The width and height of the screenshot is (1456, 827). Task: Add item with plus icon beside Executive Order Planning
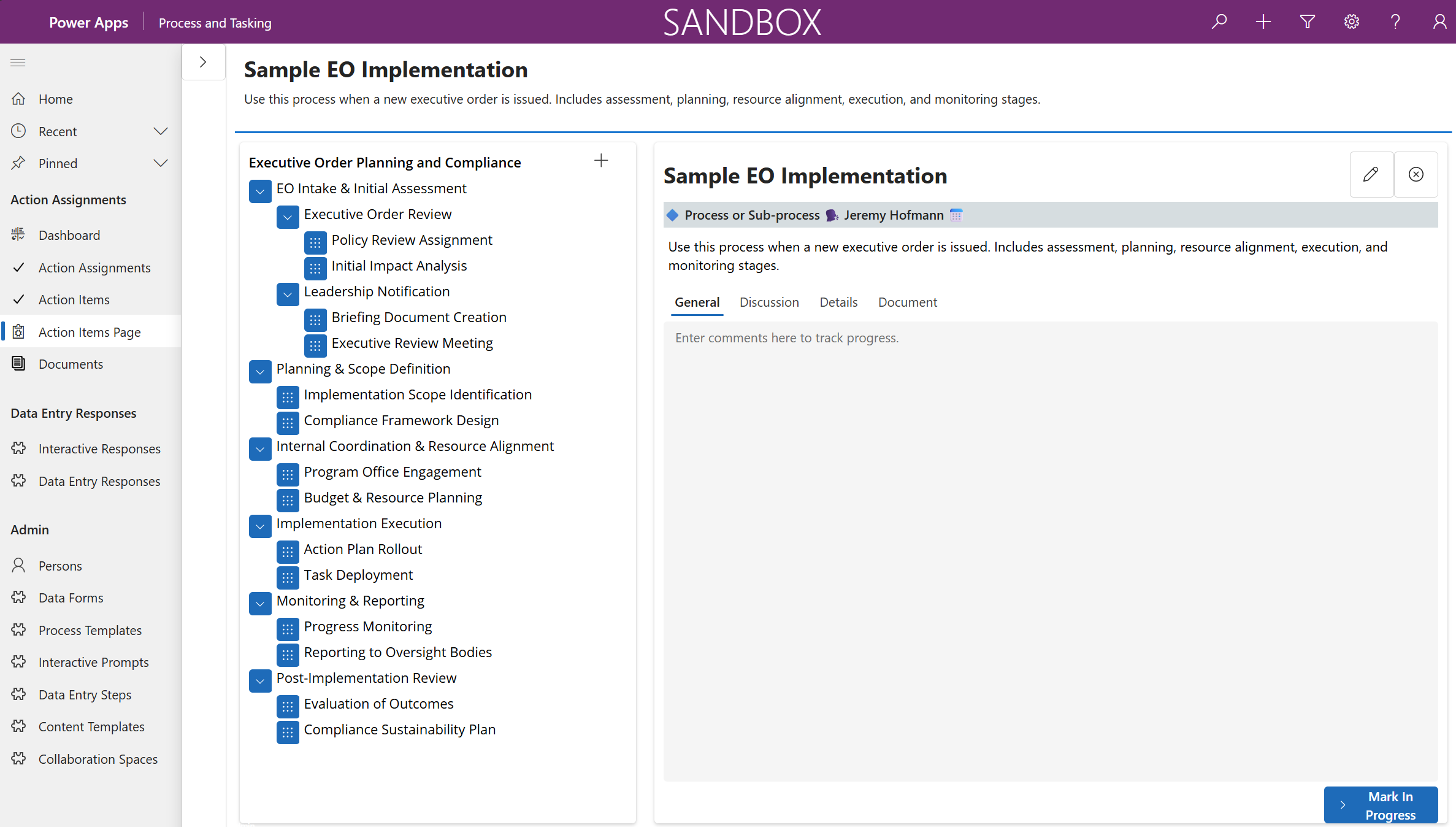[601, 161]
